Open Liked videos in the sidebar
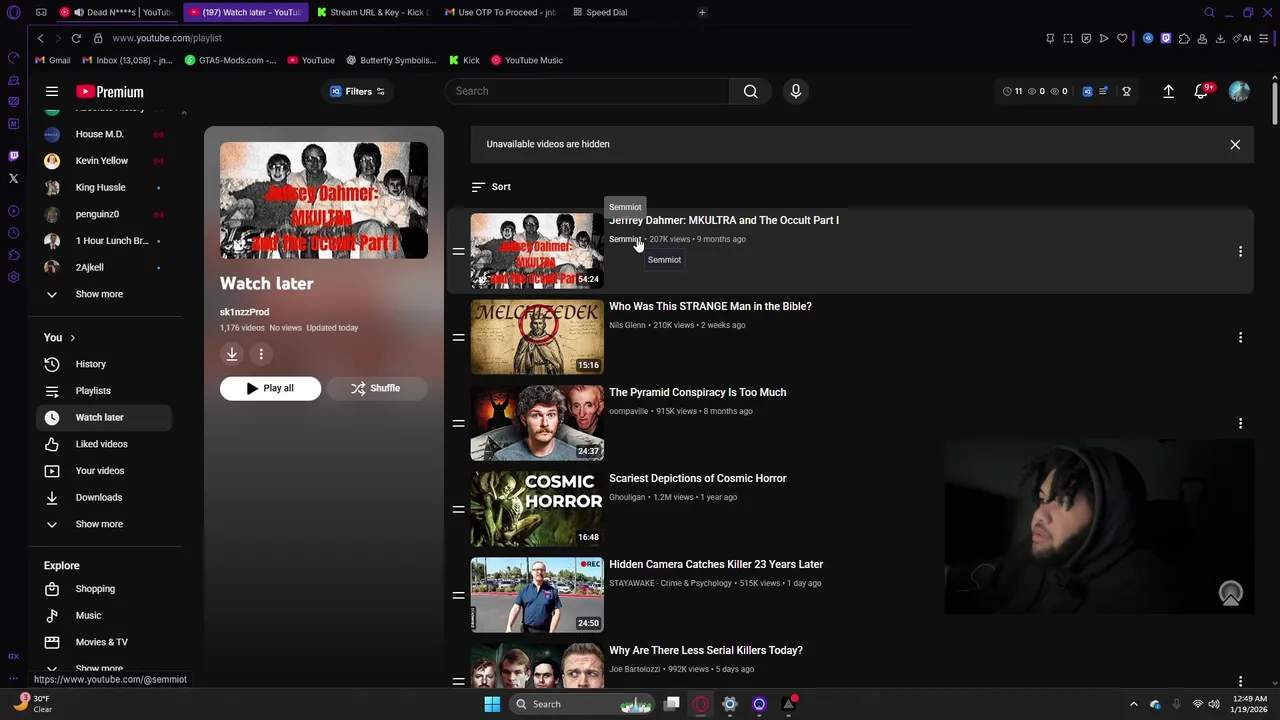This screenshot has width=1280, height=720. [x=101, y=444]
